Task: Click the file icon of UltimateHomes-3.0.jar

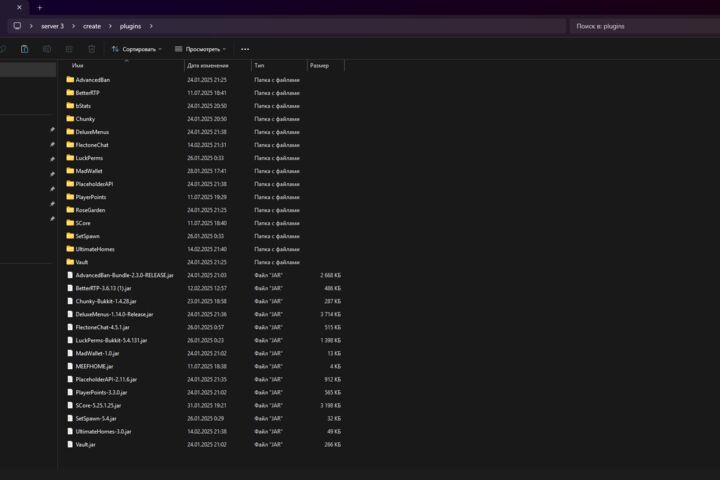Action: 70,431
